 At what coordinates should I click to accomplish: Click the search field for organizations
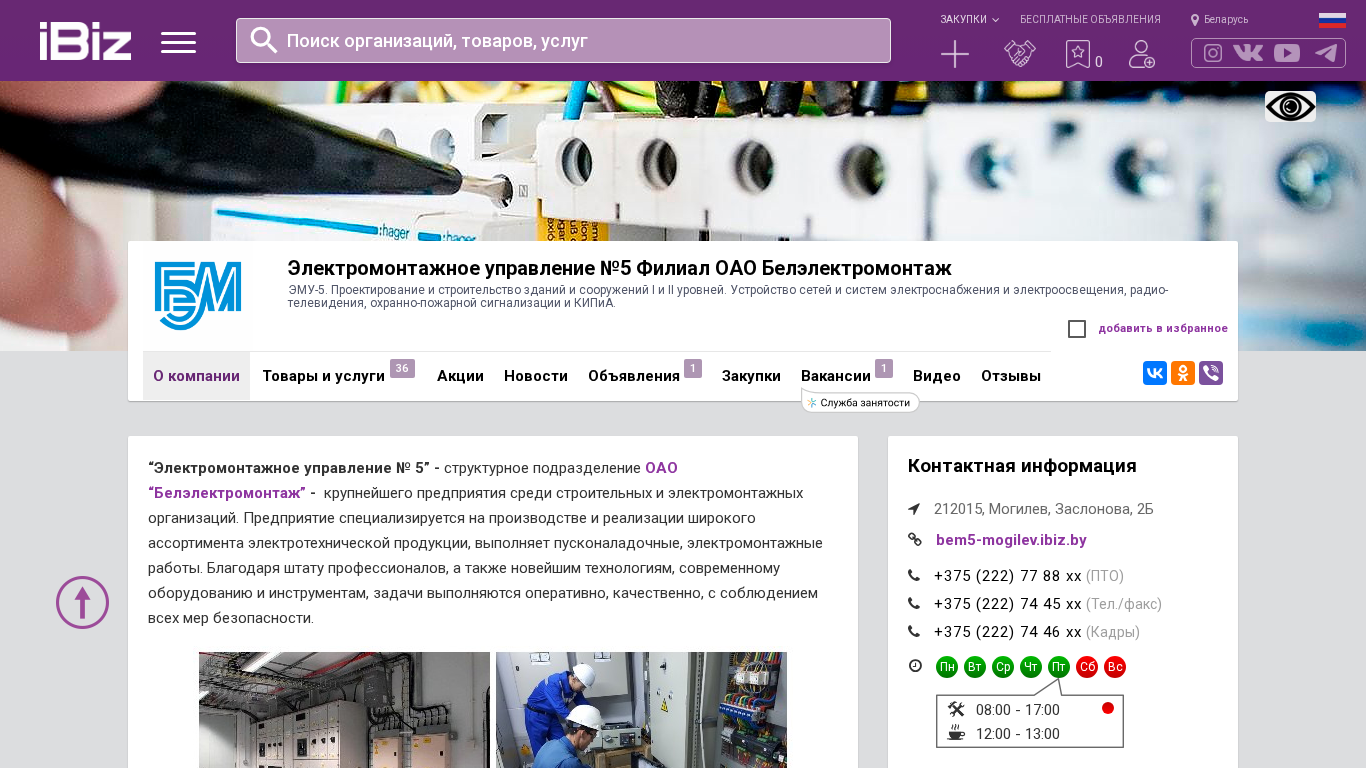[563, 40]
